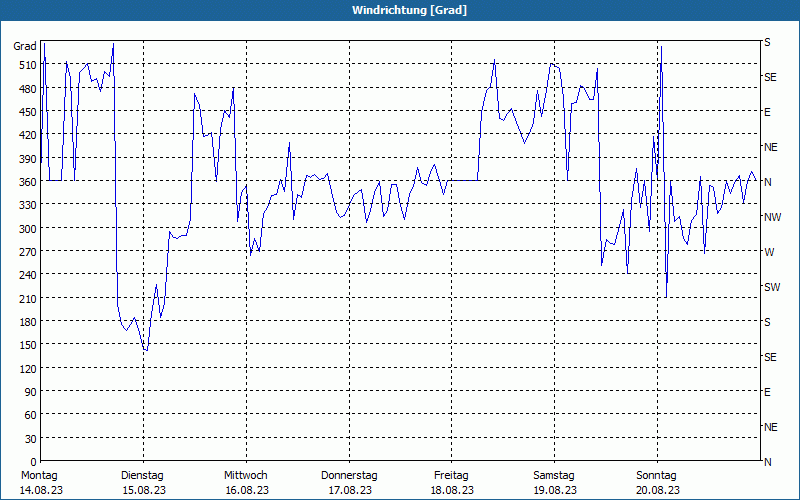Click the topmost S compass label
This screenshot has width=800, height=500.
tap(767, 42)
